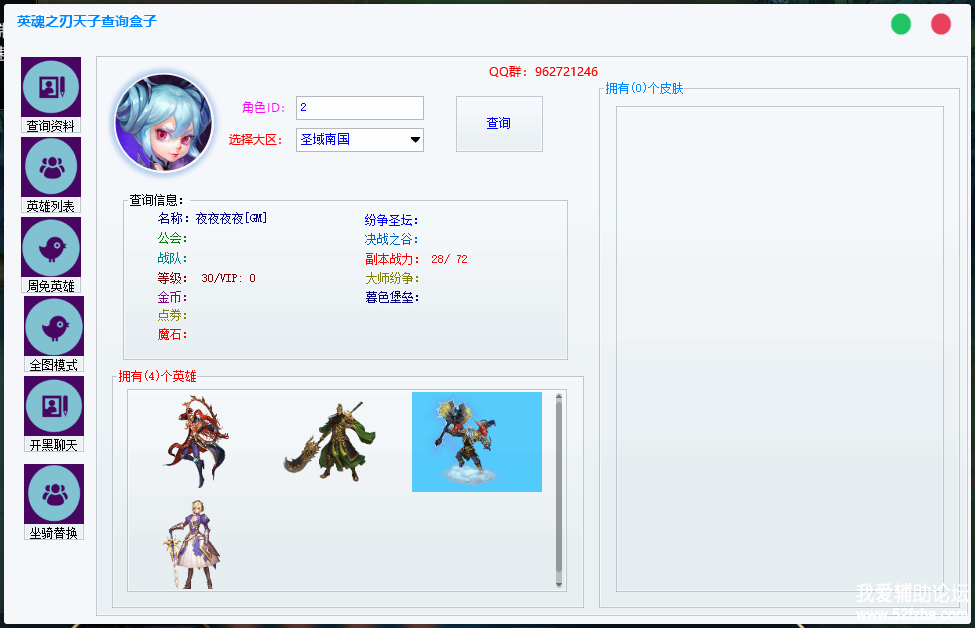Click the QQ群 number 962721246
This screenshot has height=628, width=975.
point(566,72)
